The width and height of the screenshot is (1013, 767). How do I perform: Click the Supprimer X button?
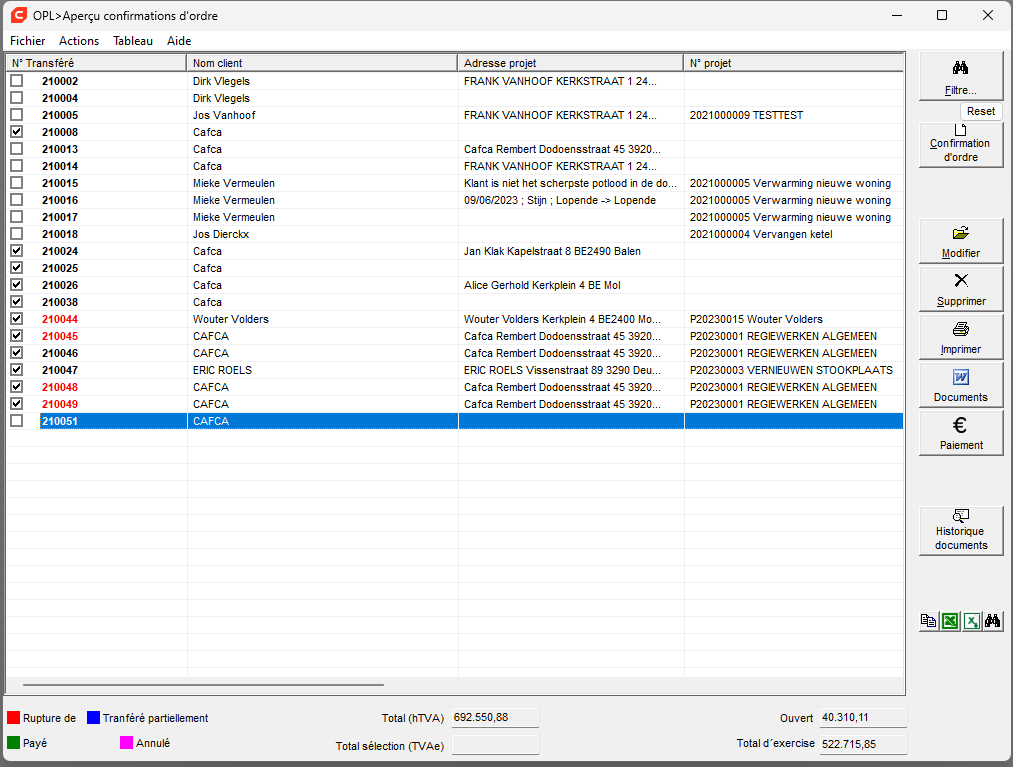[x=961, y=289]
